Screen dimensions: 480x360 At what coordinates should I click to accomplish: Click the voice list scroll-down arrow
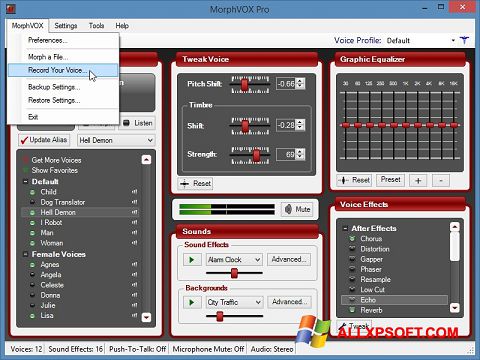pyautogui.click(x=146, y=317)
